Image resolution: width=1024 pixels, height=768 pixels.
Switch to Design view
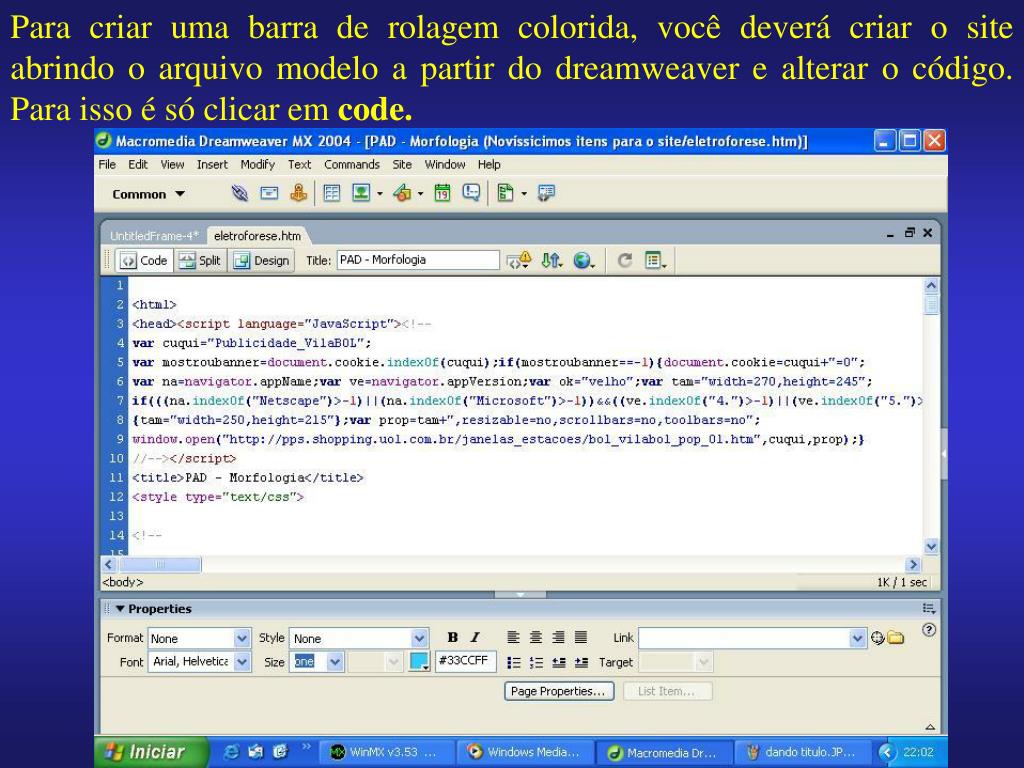pos(261,261)
